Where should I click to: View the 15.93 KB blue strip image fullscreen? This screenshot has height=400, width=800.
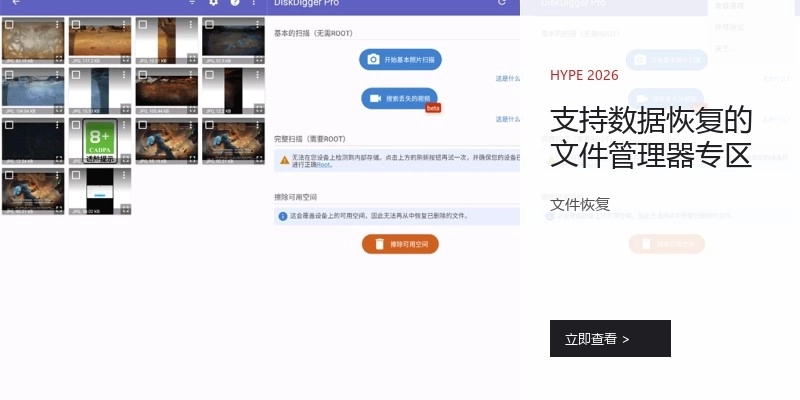point(126,109)
